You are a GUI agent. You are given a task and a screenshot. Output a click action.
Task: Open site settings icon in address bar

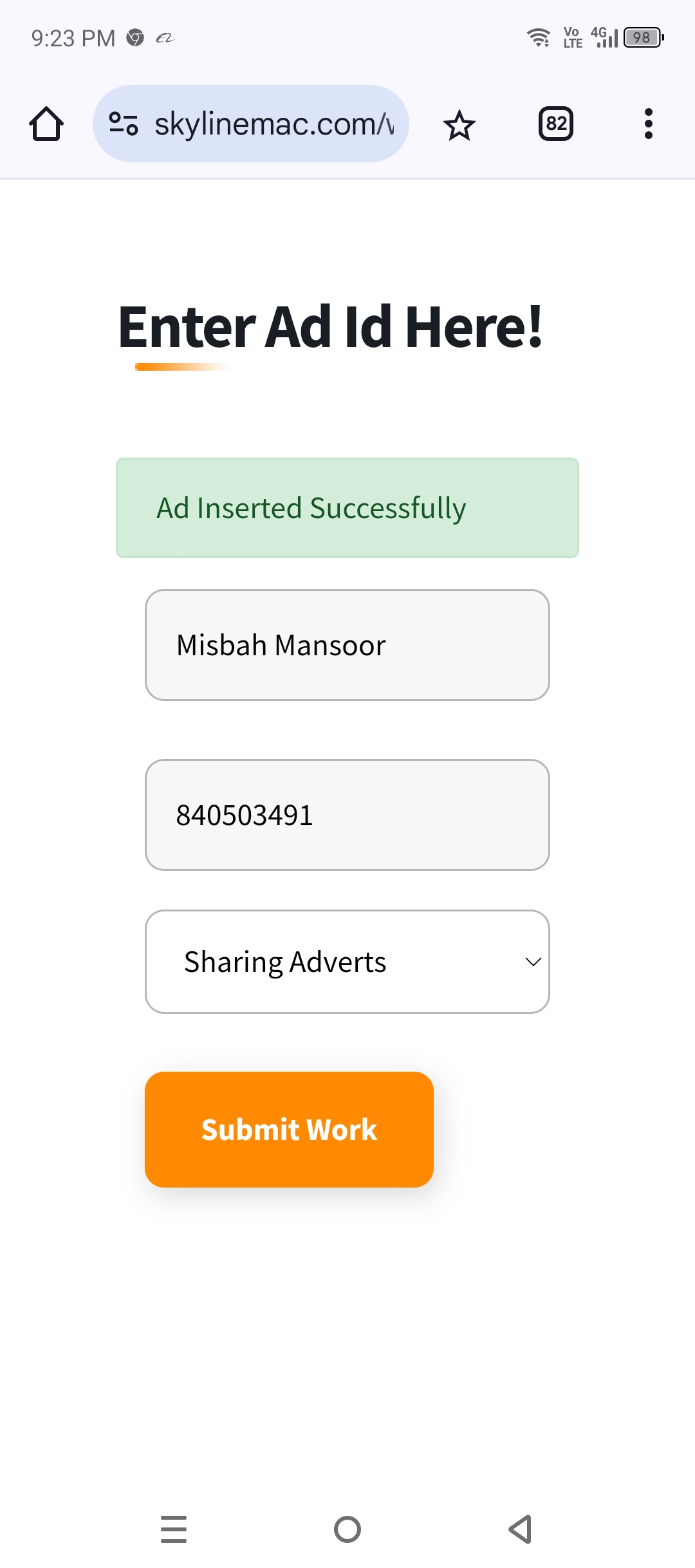coord(124,124)
